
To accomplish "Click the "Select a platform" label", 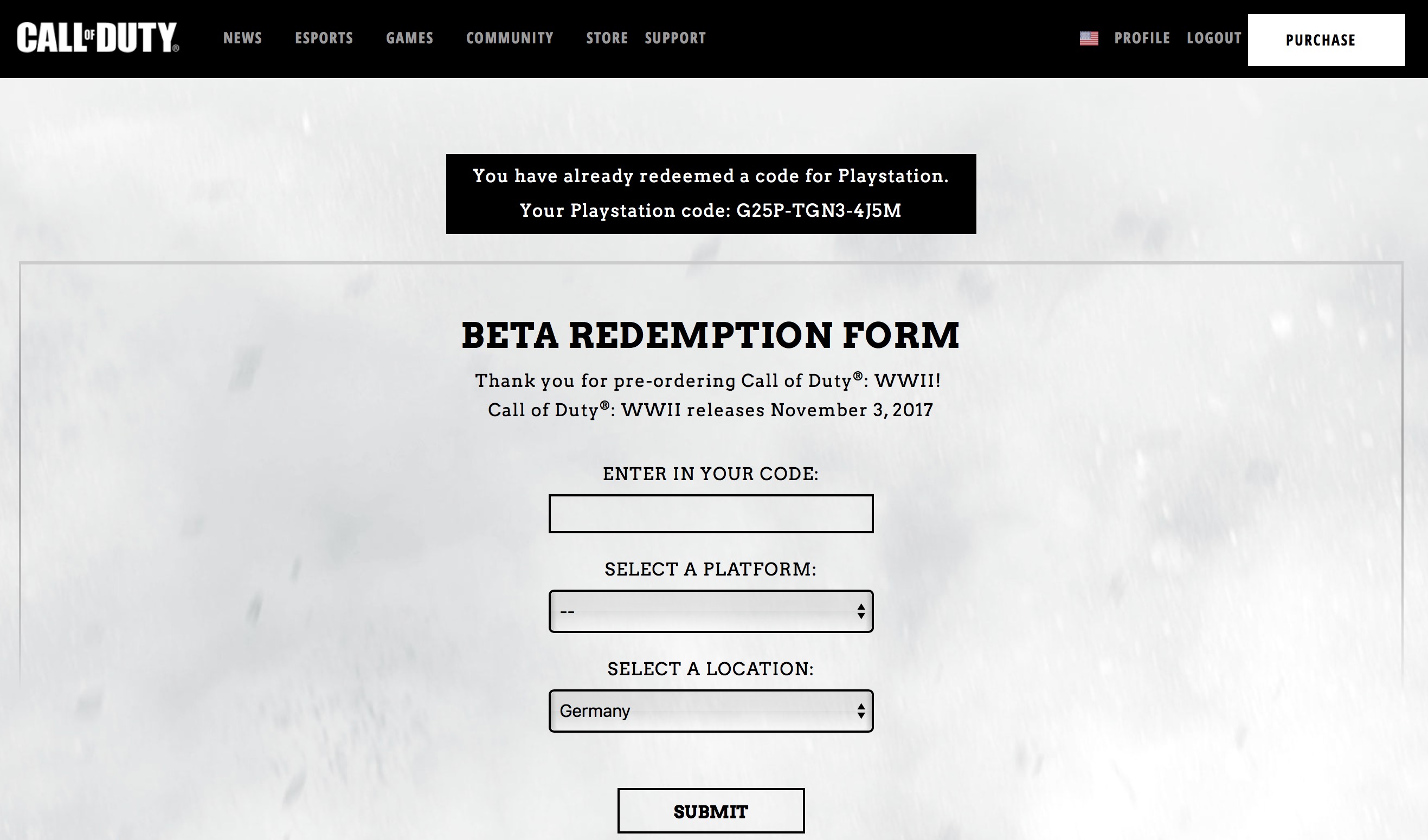I will [x=711, y=568].
